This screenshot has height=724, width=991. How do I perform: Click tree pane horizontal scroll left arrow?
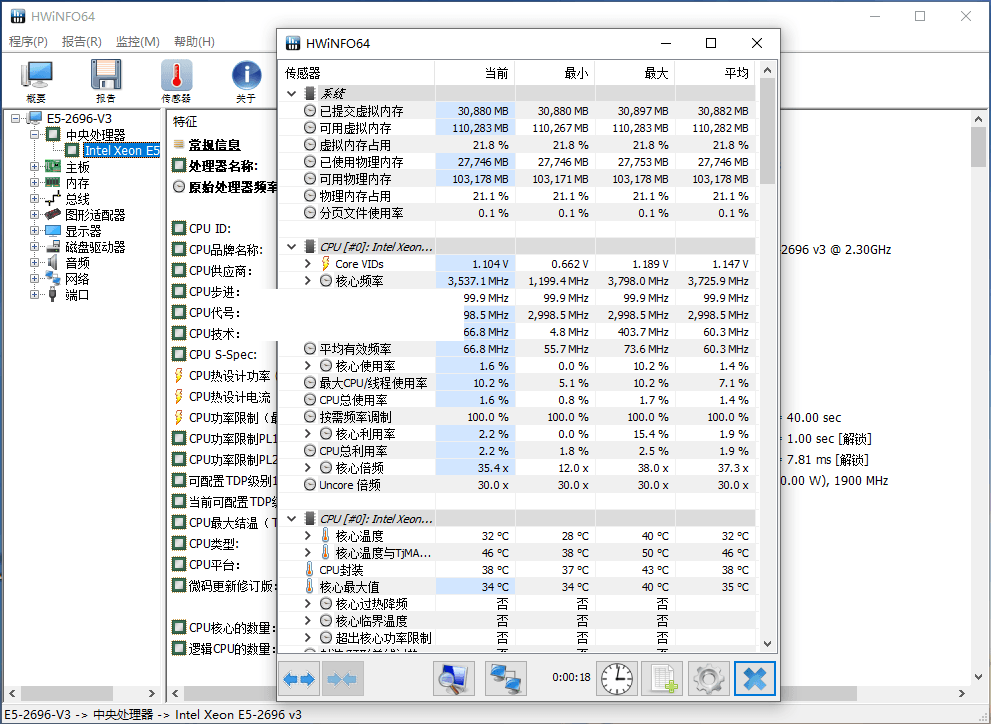pyautogui.click(x=11, y=693)
